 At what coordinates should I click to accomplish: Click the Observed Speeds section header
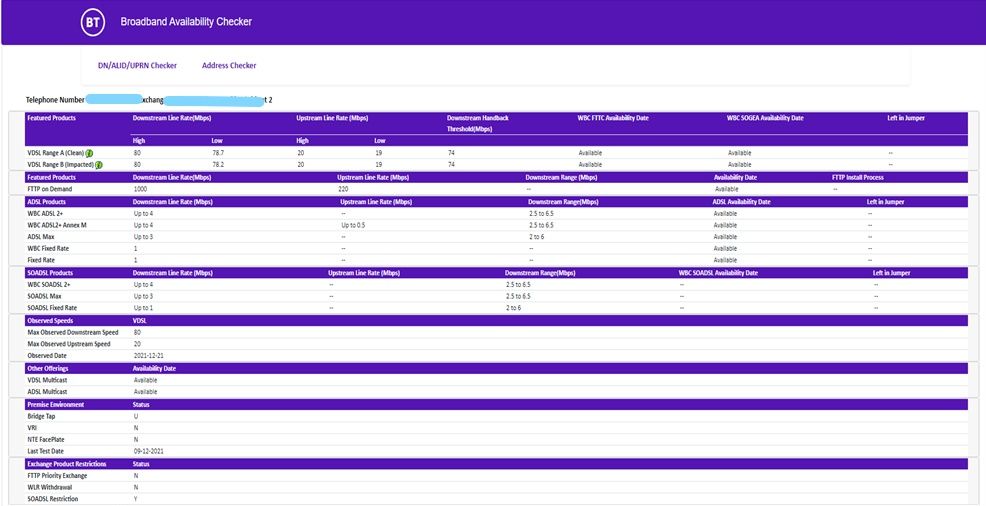51,320
